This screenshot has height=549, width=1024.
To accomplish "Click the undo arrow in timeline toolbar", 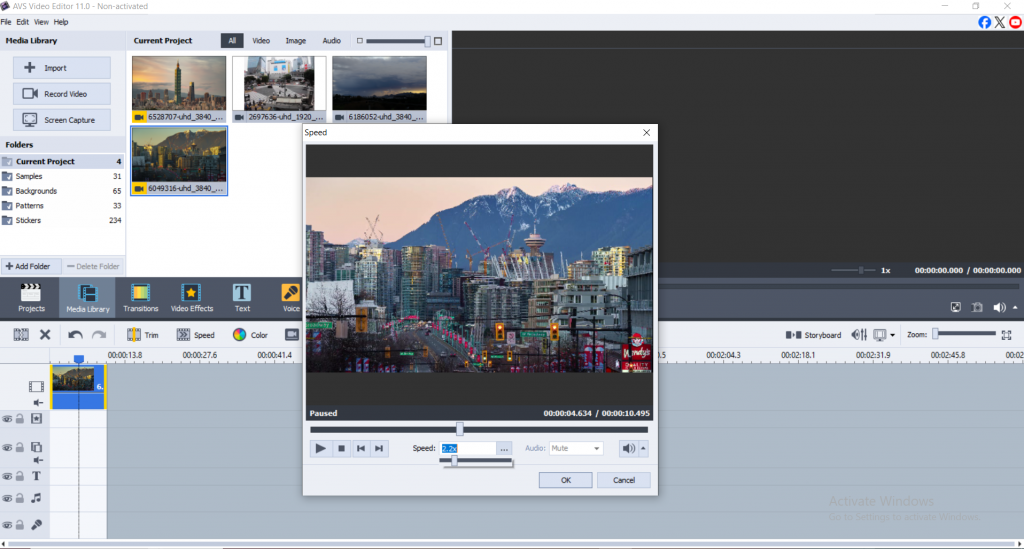I will 76,335.
